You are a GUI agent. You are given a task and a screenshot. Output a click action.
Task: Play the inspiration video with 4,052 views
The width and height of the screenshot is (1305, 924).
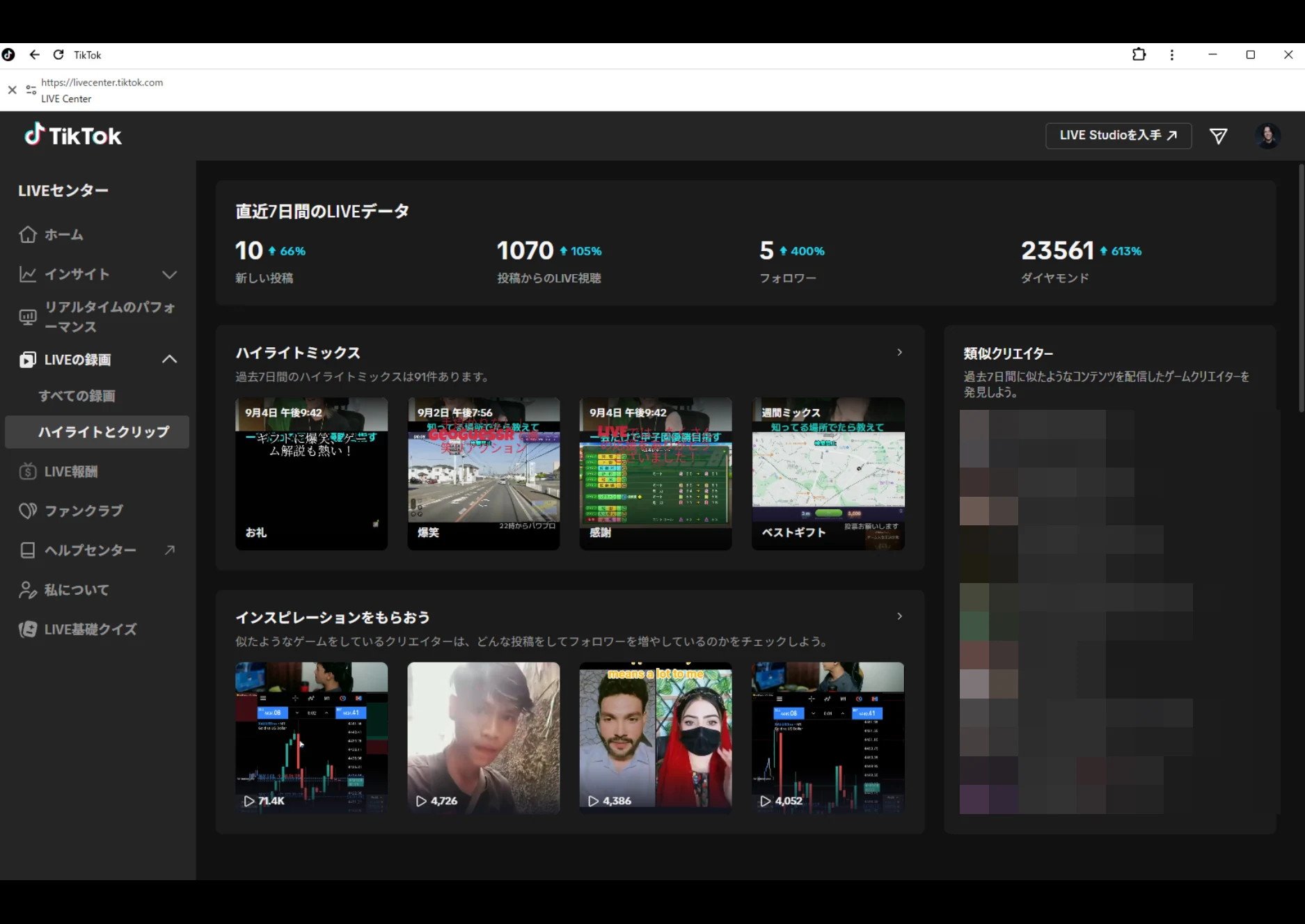(828, 738)
